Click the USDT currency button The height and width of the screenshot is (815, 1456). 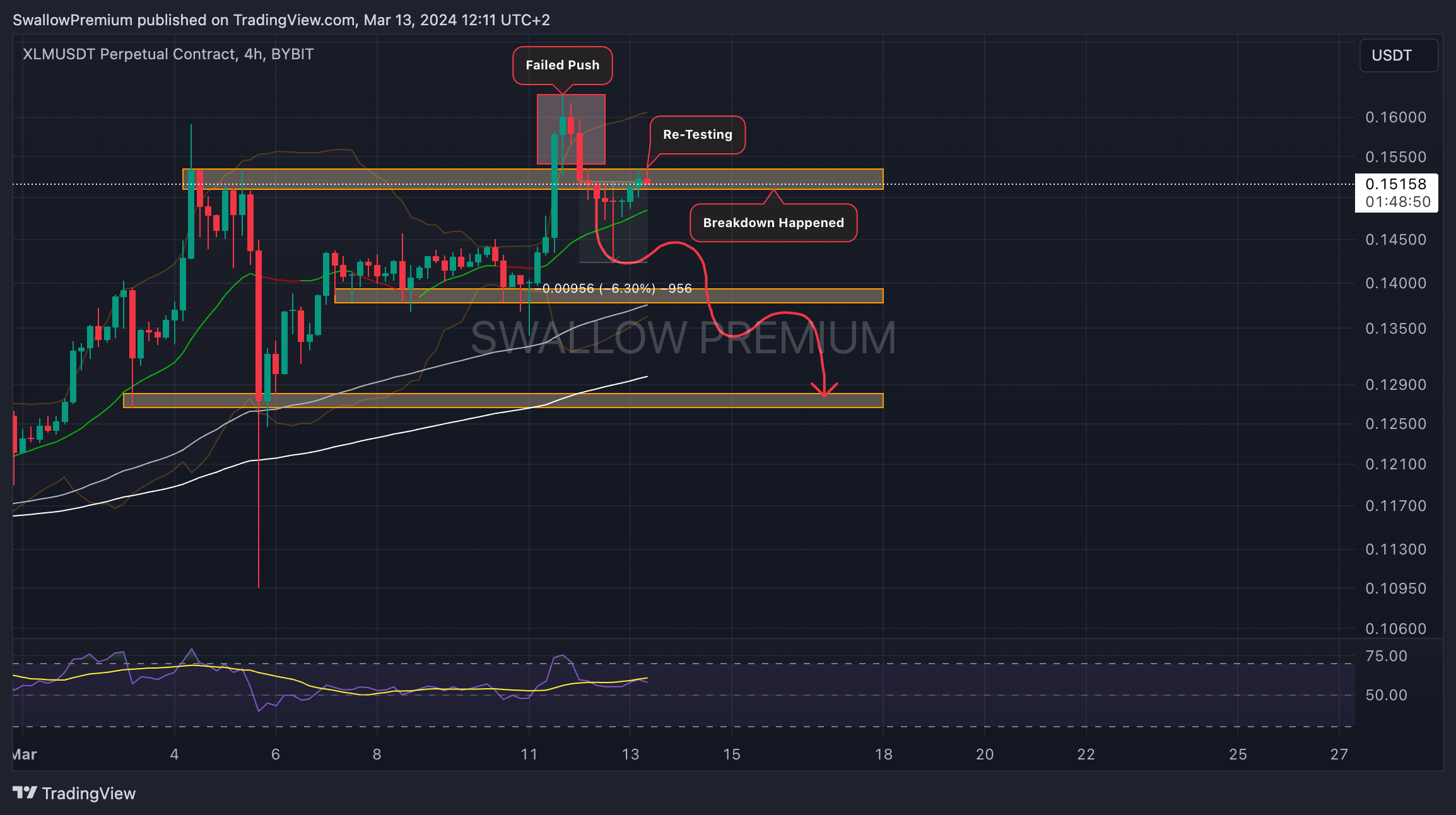[x=1399, y=56]
